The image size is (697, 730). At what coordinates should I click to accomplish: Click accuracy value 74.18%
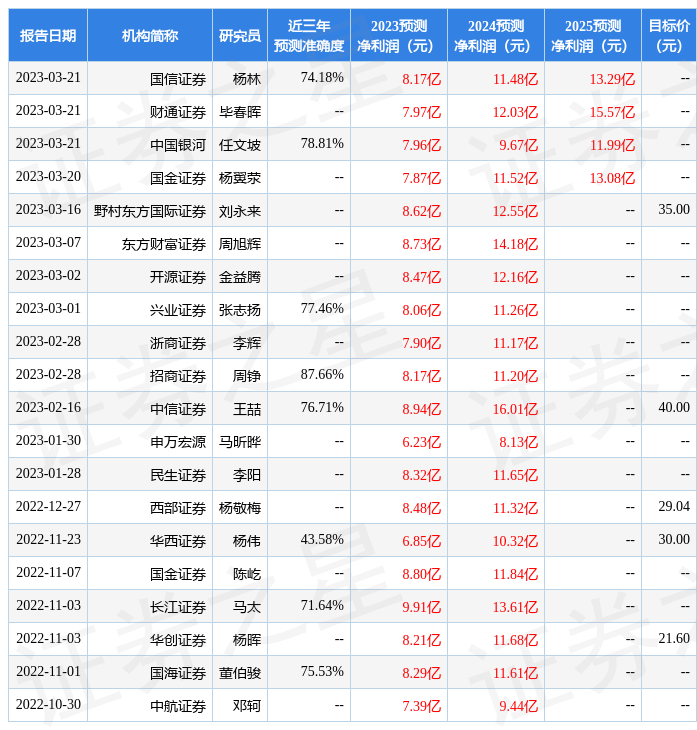pyautogui.click(x=322, y=77)
